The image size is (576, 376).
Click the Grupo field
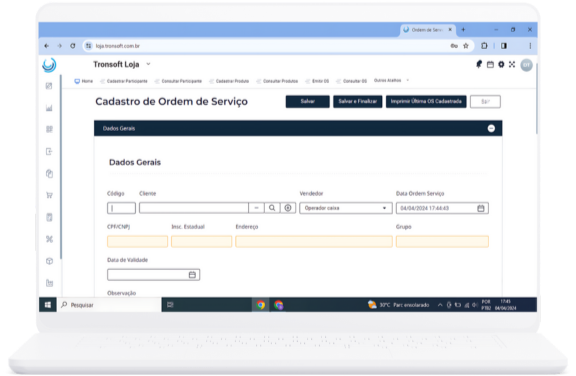tap(442, 241)
